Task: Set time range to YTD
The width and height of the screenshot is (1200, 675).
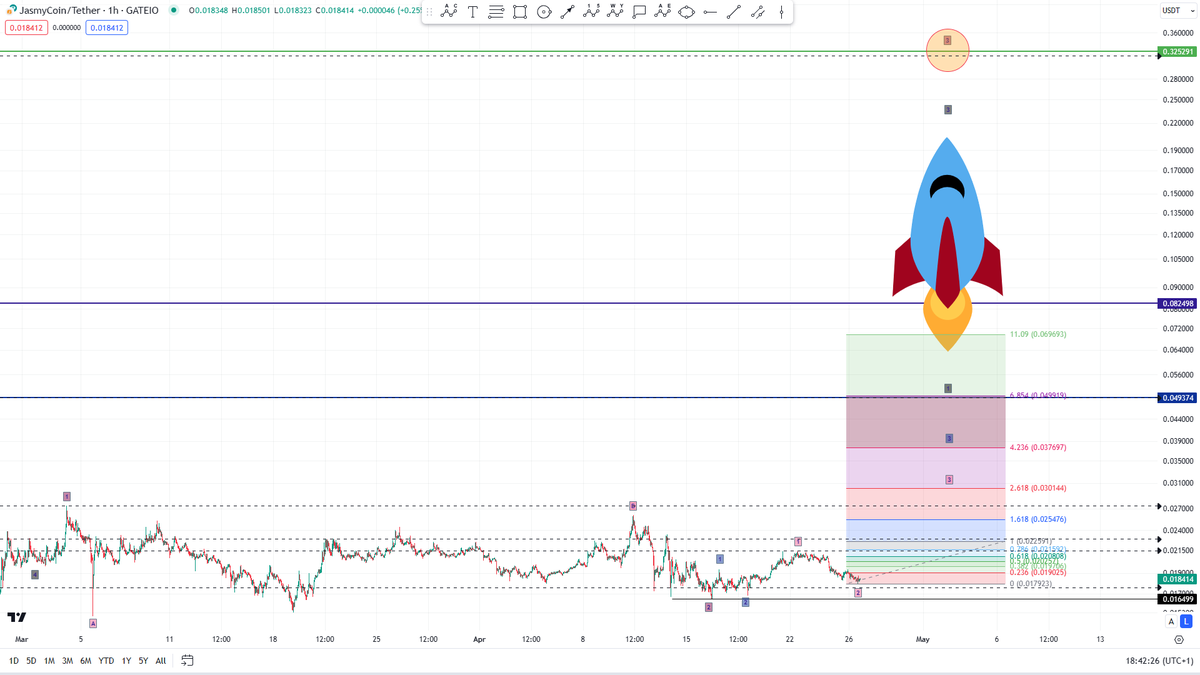Action: click(106, 661)
